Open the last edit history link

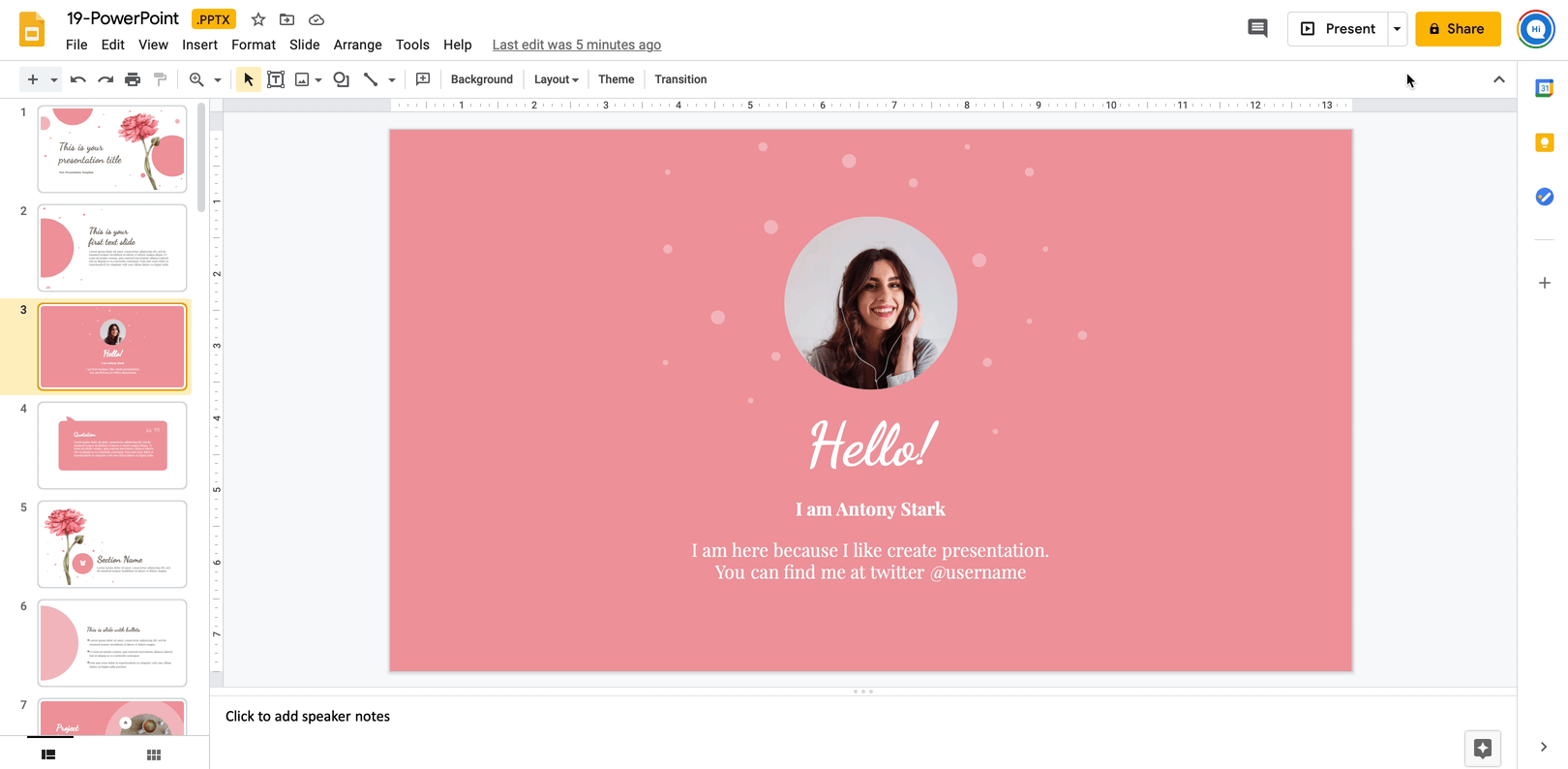tap(577, 45)
